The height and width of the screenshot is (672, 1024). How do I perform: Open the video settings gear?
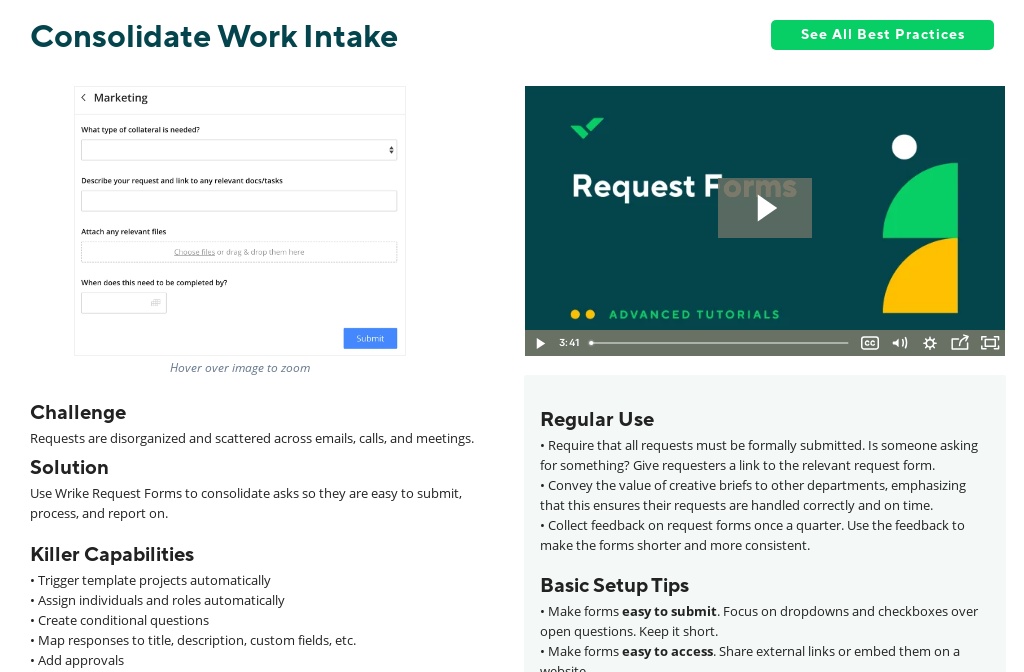point(930,343)
